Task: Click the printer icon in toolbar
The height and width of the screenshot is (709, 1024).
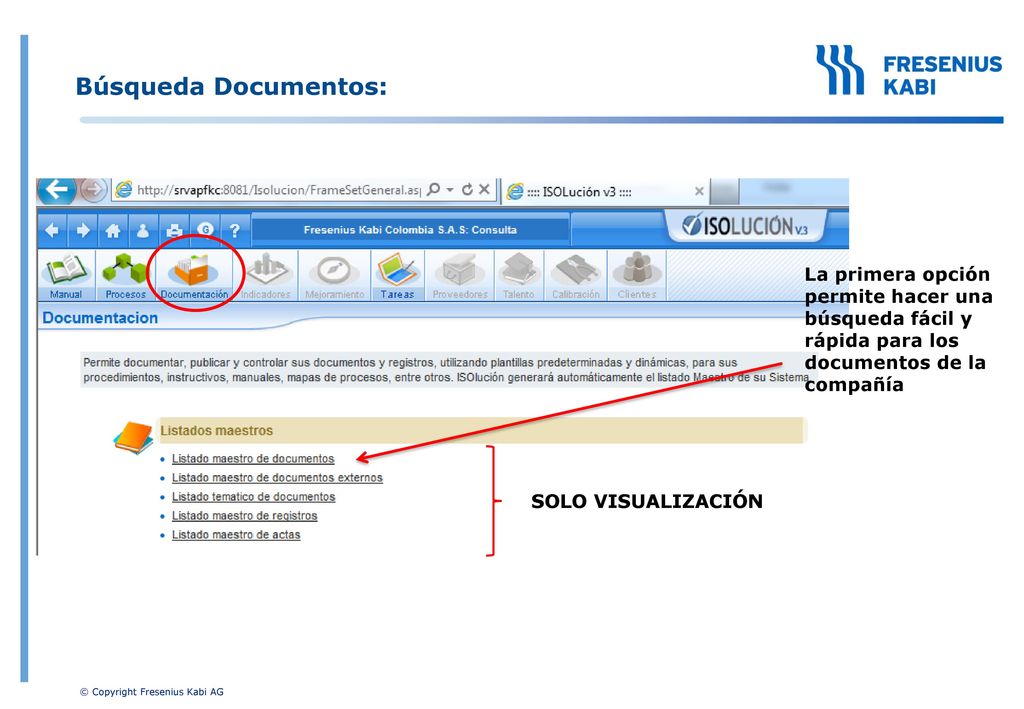Action: click(174, 230)
